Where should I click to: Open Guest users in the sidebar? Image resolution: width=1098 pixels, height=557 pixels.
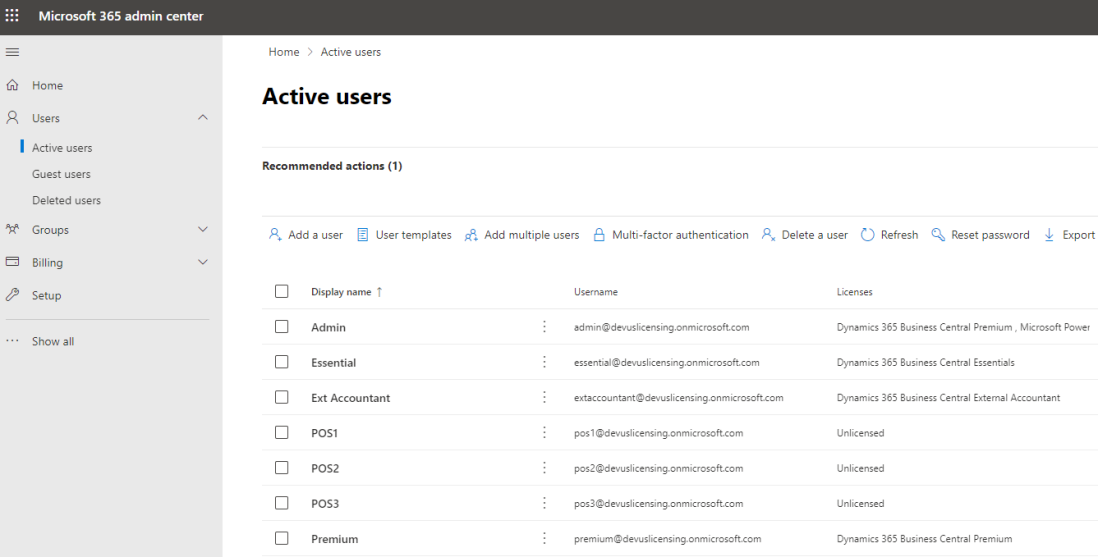(x=61, y=174)
